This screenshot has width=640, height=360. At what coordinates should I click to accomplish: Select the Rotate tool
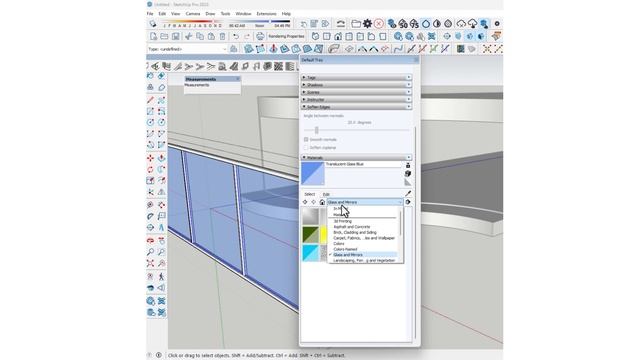(151, 169)
